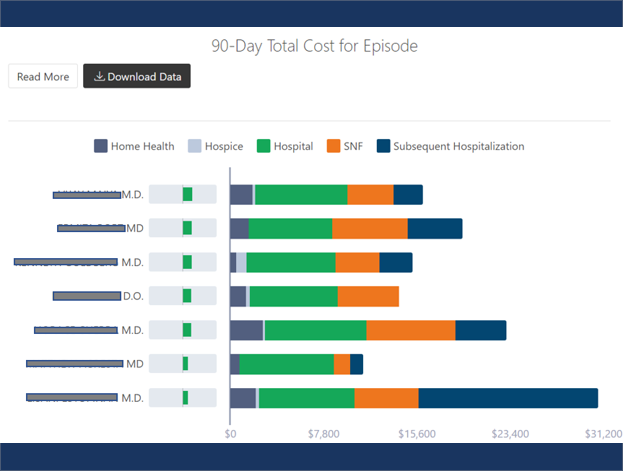The width and height of the screenshot is (624, 472).
Task: Click the $0 axis label
Action: [230, 434]
